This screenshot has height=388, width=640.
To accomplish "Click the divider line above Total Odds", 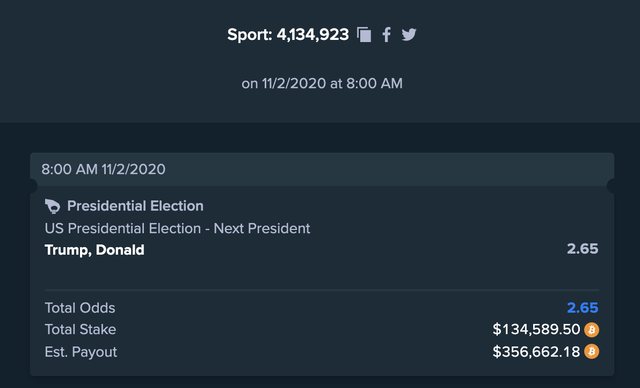I will coord(322,290).
